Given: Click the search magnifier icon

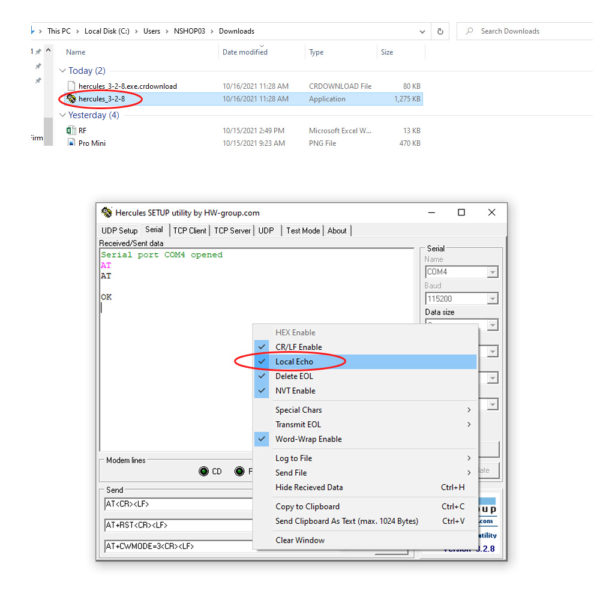Looking at the screenshot, I should (469, 31).
